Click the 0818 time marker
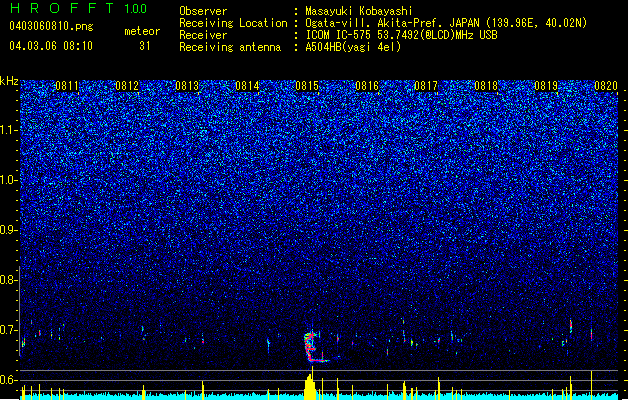Screen dimensions: 629x400 pos(486,86)
